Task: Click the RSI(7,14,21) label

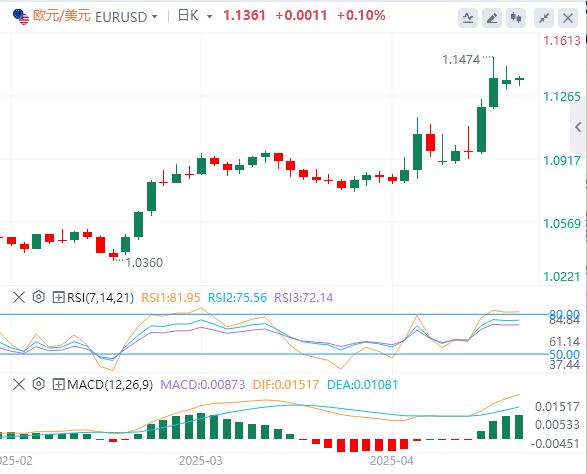Action: pos(100,298)
